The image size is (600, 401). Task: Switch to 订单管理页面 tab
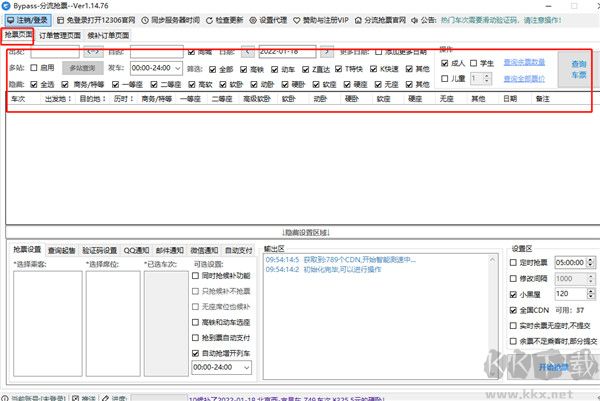[x=60, y=36]
